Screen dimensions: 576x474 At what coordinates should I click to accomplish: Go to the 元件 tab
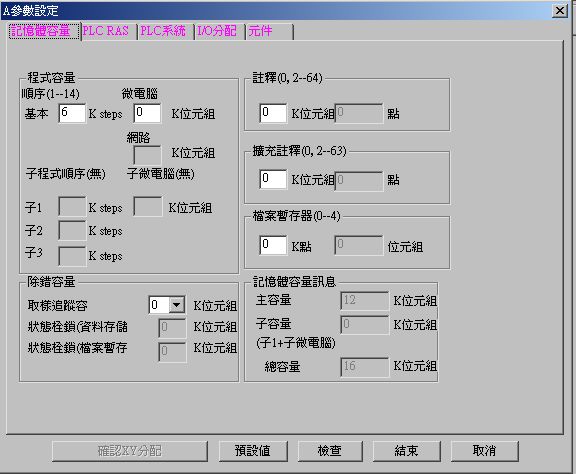coord(270,31)
